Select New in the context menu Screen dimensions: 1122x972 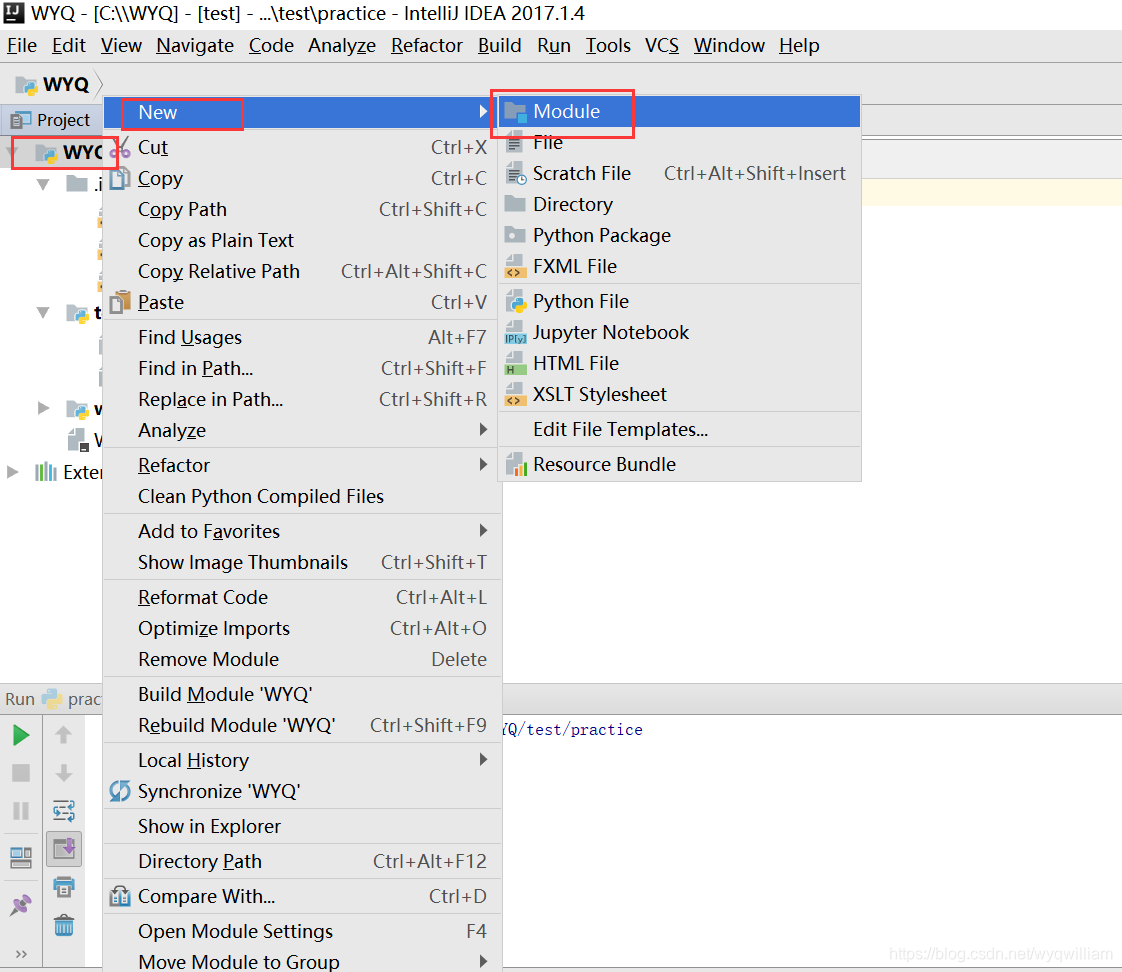click(303, 112)
